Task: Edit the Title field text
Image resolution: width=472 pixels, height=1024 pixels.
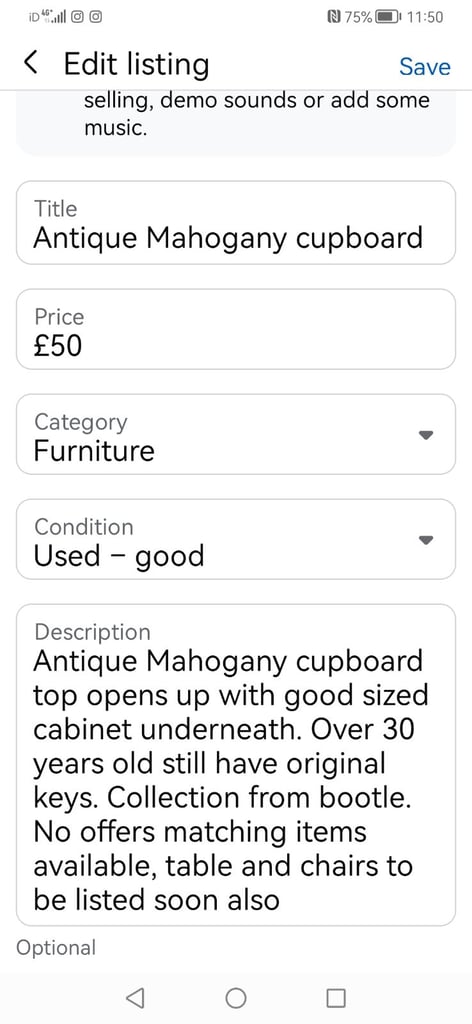Action: click(x=236, y=223)
